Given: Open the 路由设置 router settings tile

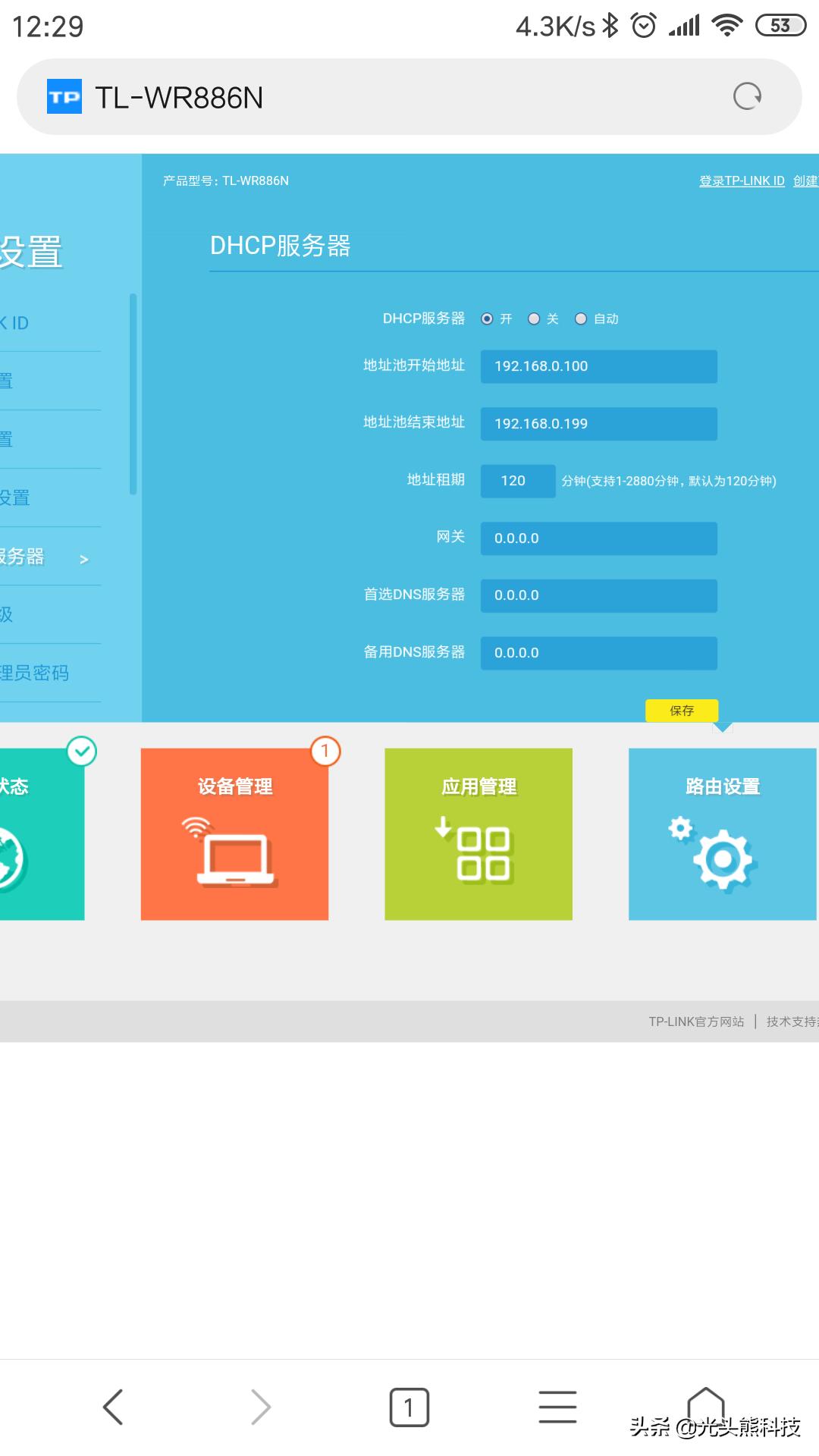Looking at the screenshot, I should click(x=723, y=834).
